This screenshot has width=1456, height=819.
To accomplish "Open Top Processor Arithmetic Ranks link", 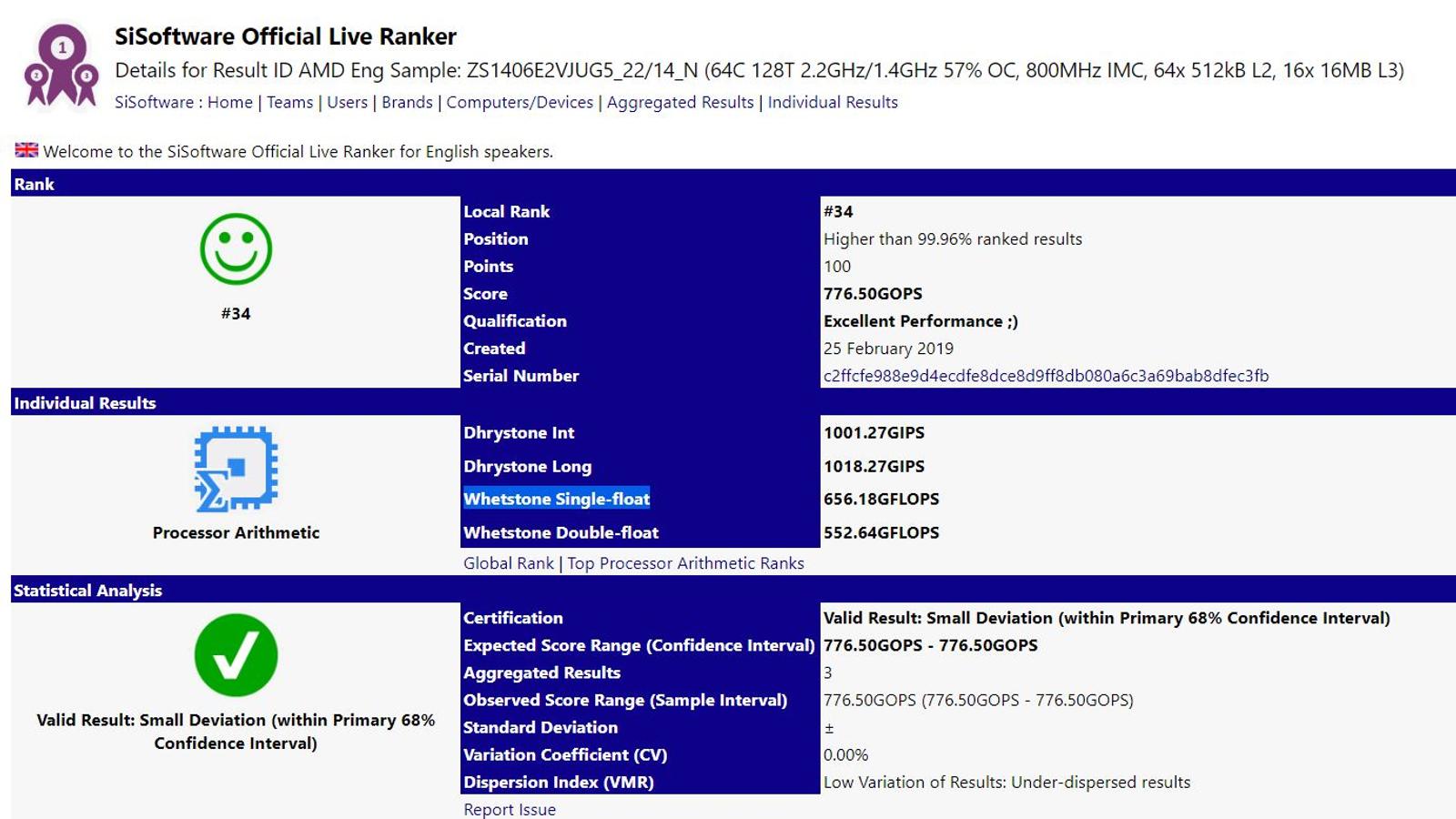I will [686, 563].
